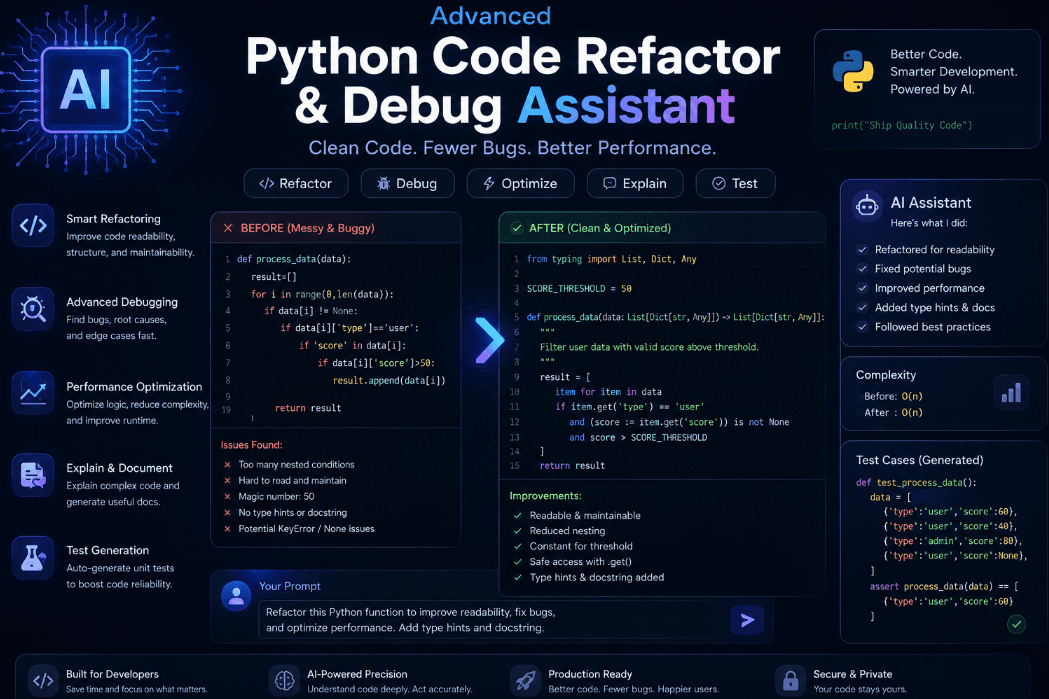
Task: Click the Built for Developers title
Action: click(112, 674)
